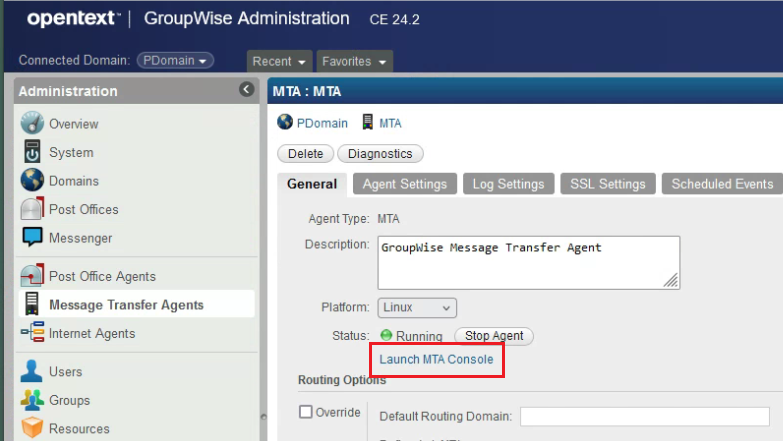
Task: Enable the Override routing checkbox
Action: (x=306, y=412)
